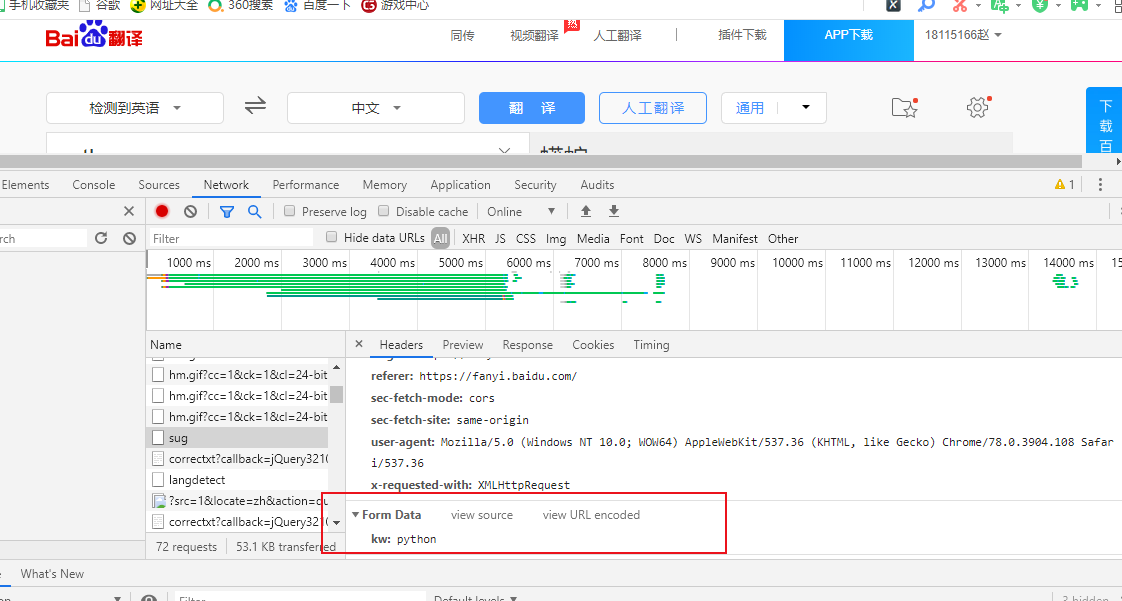
Task: Open translator settings via the gear icon
Action: (977, 107)
